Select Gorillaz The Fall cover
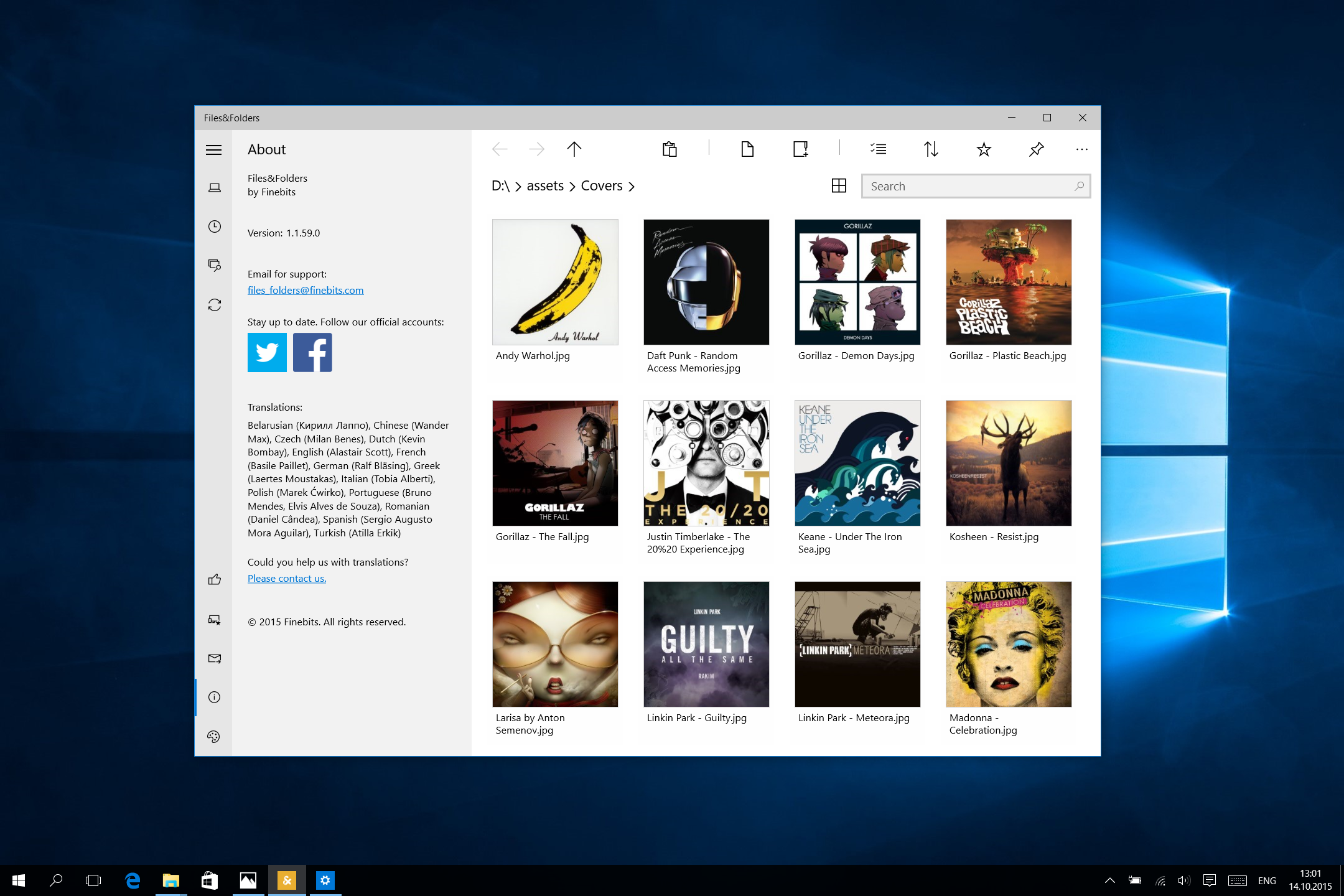Screen dimensions: 1344x896 pyautogui.click(x=555, y=463)
